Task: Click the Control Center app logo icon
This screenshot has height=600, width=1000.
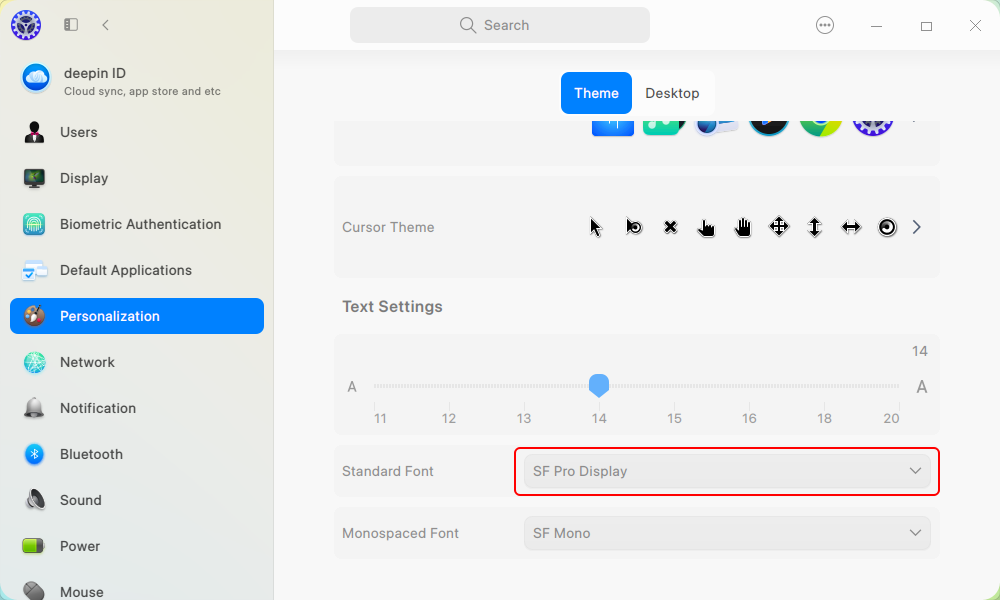Action: [26, 25]
